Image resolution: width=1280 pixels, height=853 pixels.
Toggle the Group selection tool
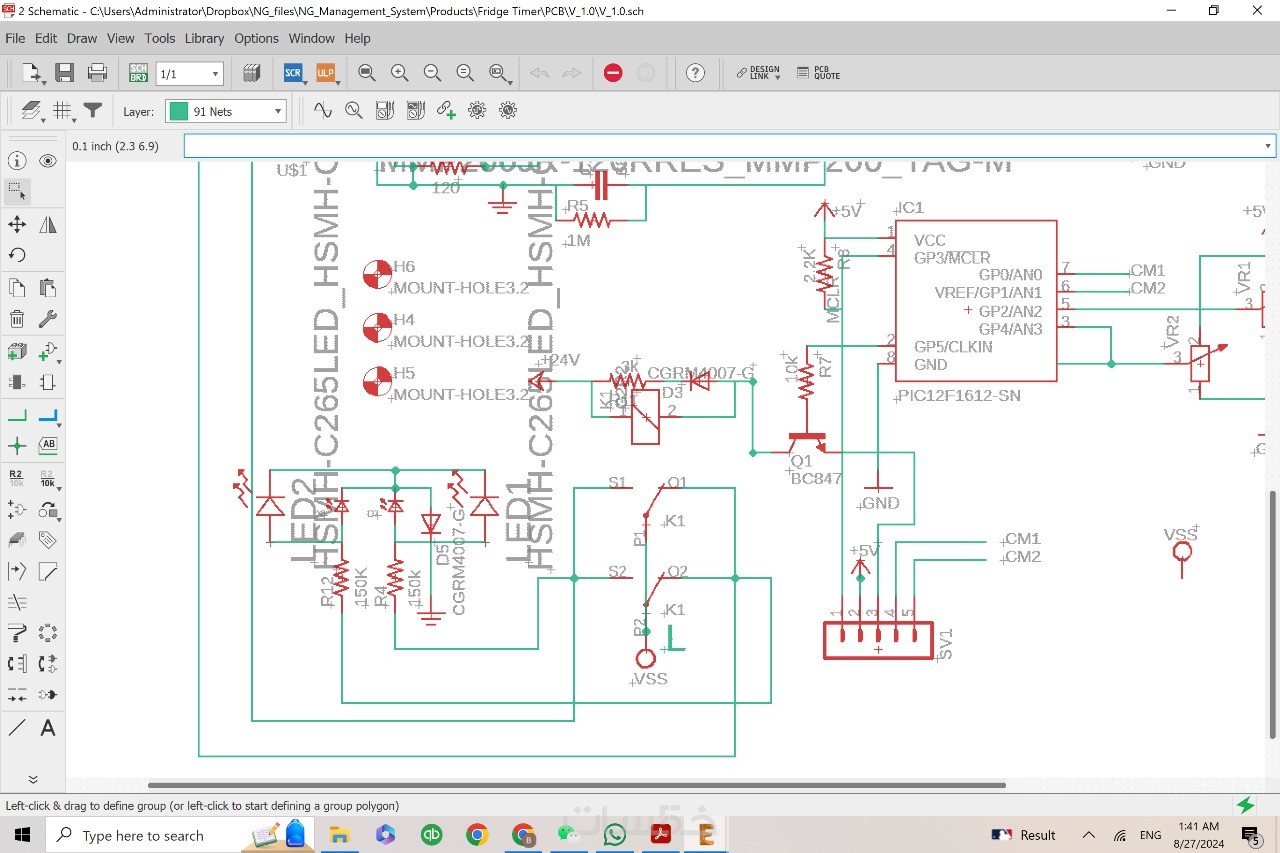pos(17,190)
